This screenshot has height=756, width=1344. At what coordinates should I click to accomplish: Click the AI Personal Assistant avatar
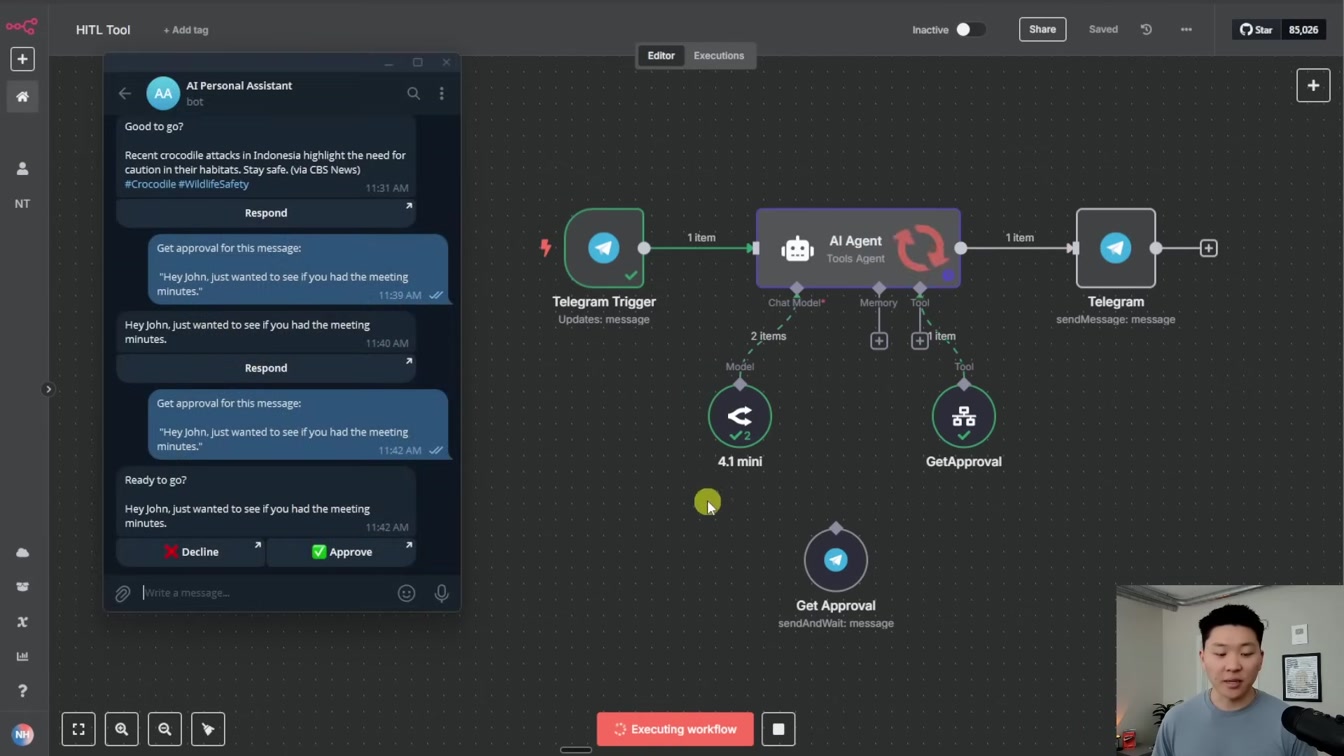[163, 93]
